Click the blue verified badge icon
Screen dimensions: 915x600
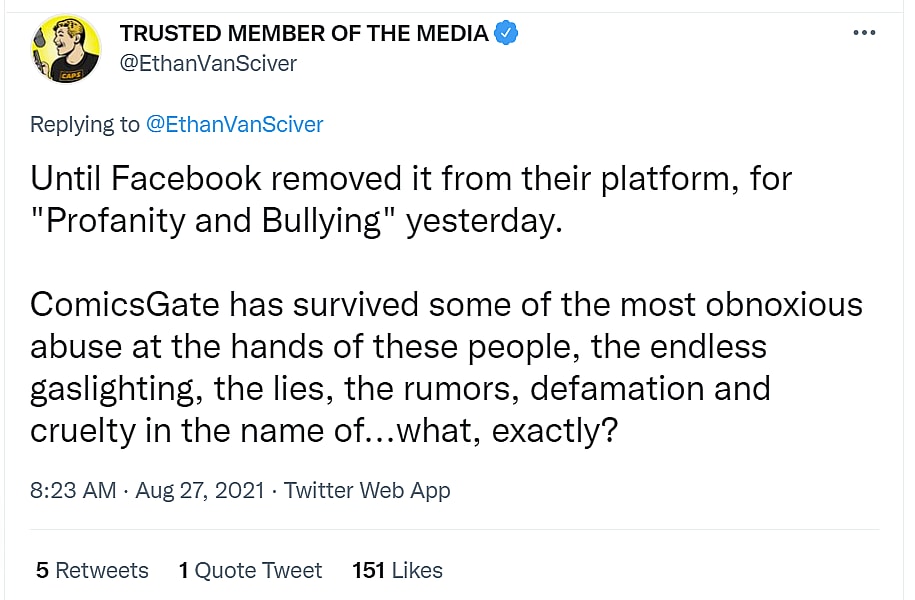coord(507,33)
